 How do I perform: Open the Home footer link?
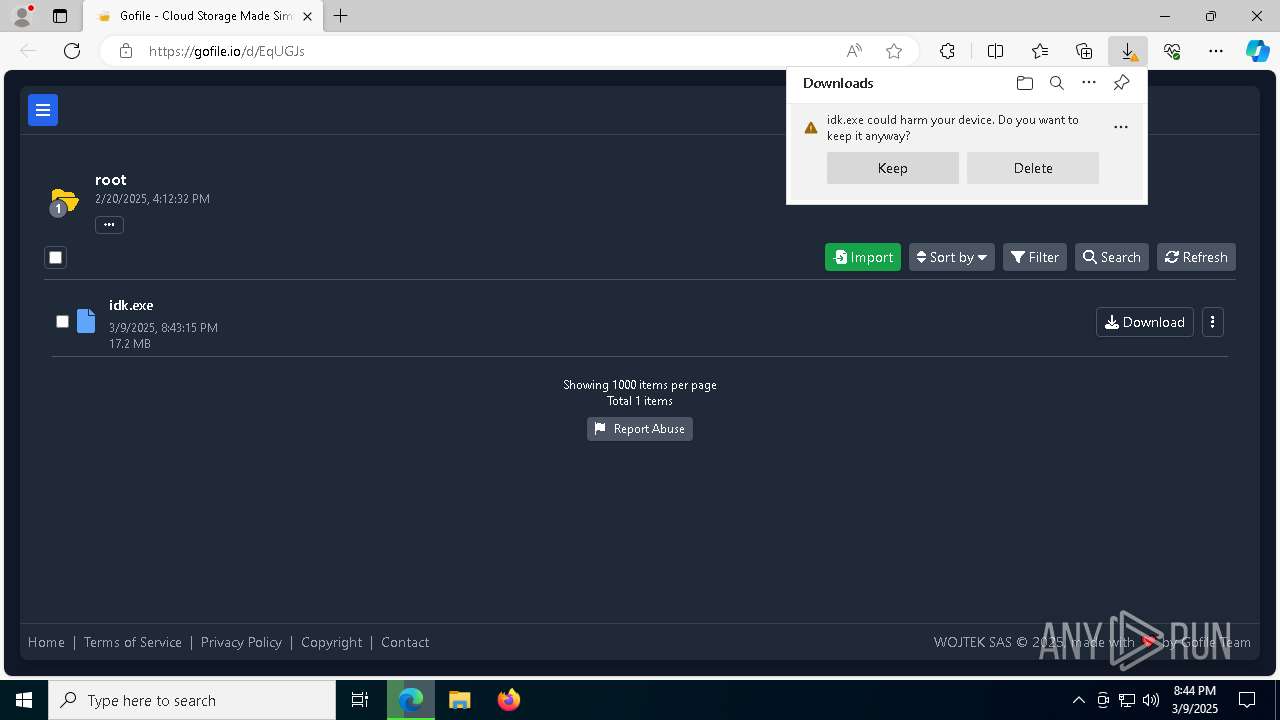click(x=46, y=642)
